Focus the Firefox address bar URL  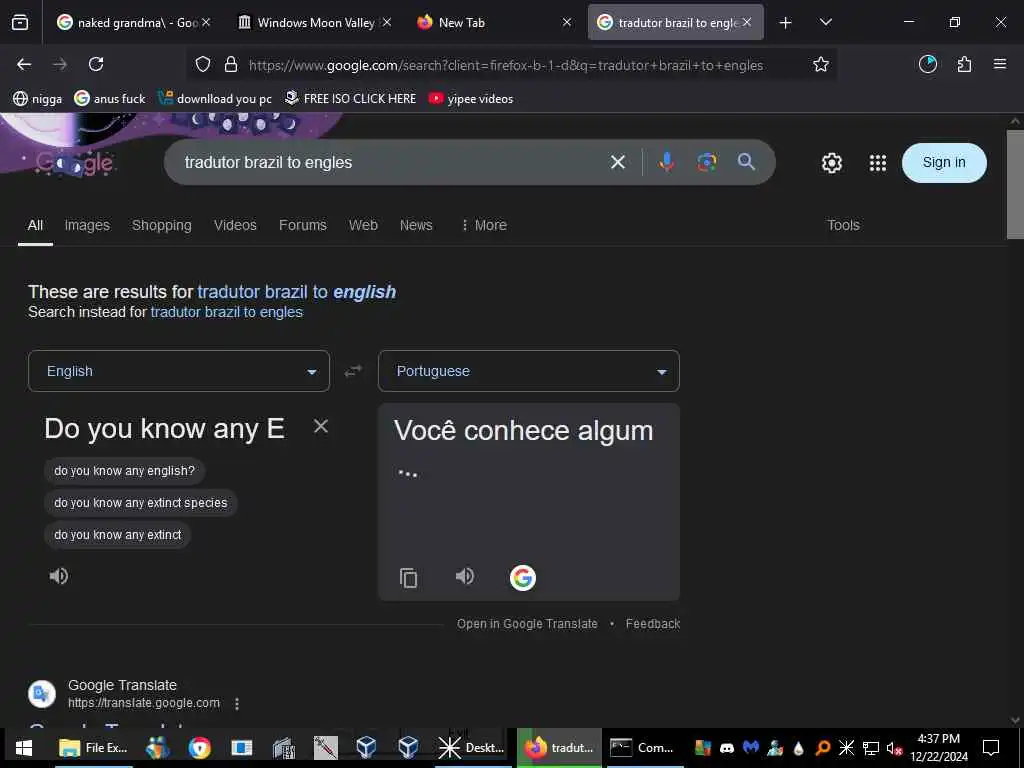coord(506,65)
